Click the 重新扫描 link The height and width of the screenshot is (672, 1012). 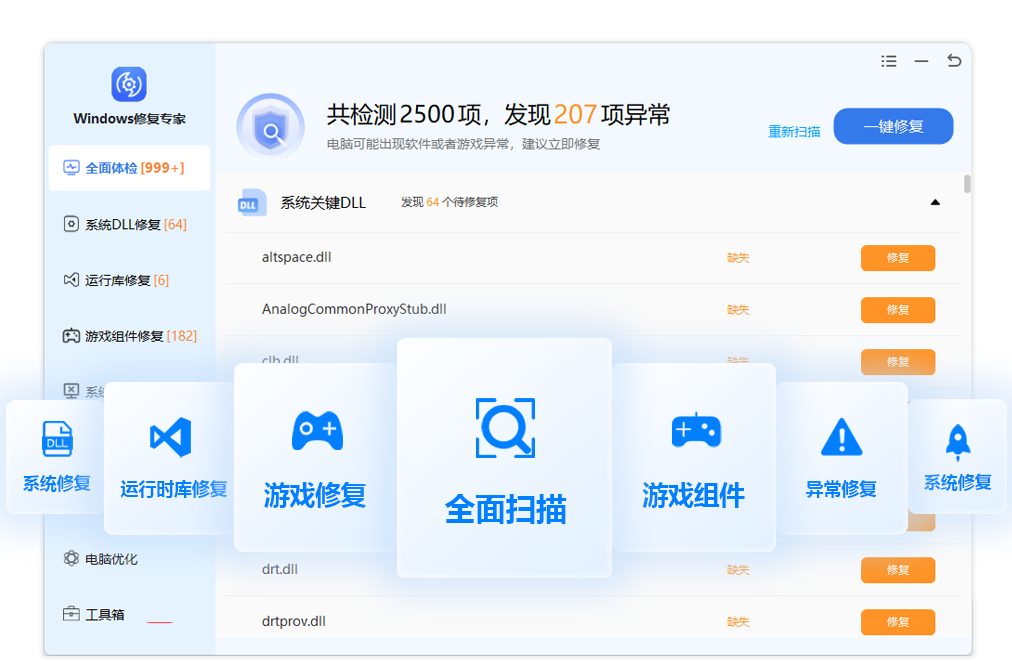click(x=794, y=132)
